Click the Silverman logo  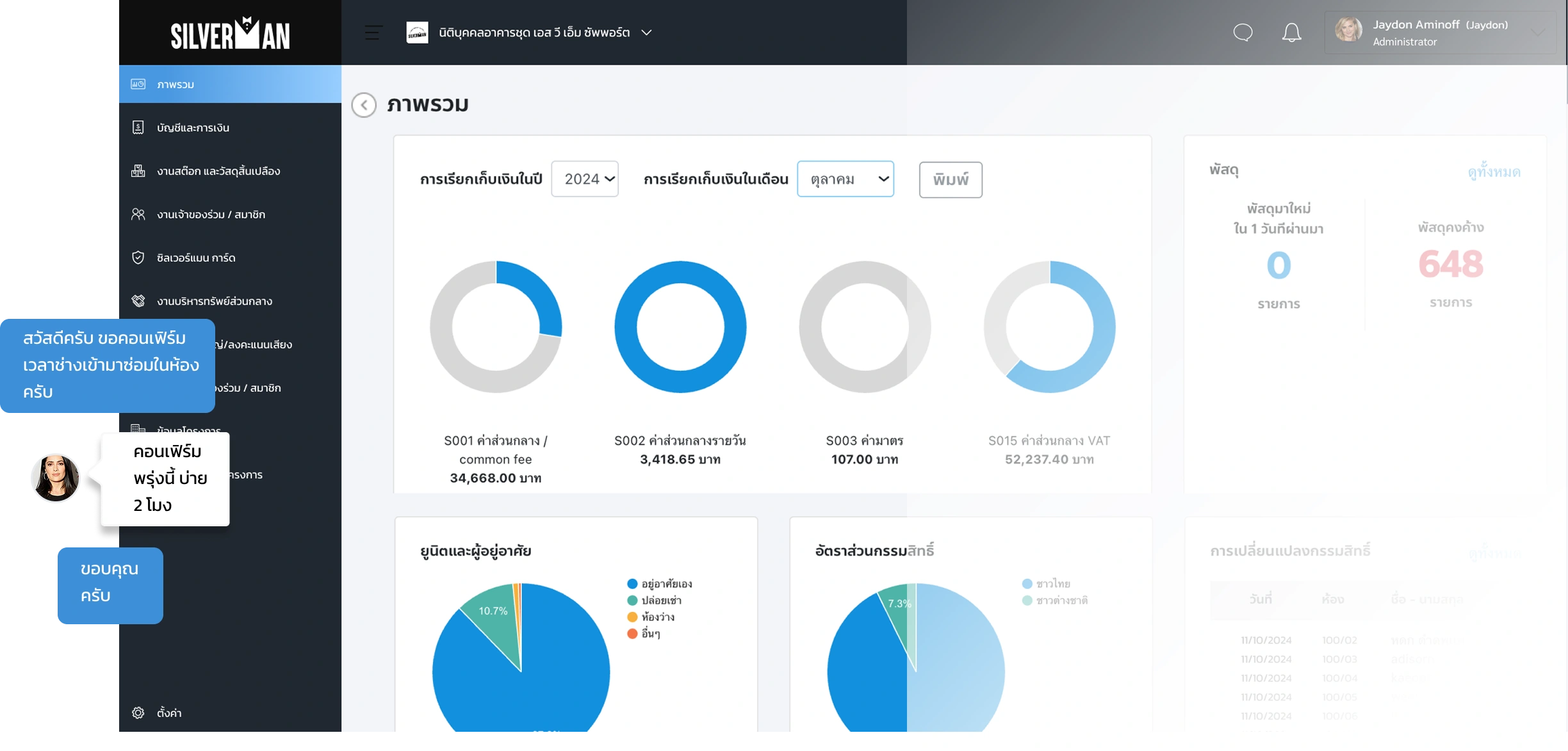(230, 33)
